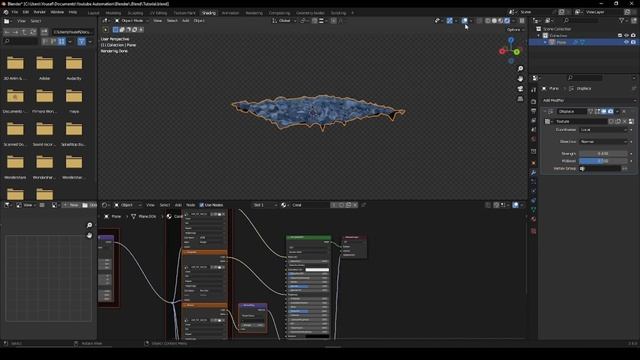The width and height of the screenshot is (640, 360).
Task: Remove the Displace modifier with the X button
Action: pyautogui.click(x=624, y=111)
